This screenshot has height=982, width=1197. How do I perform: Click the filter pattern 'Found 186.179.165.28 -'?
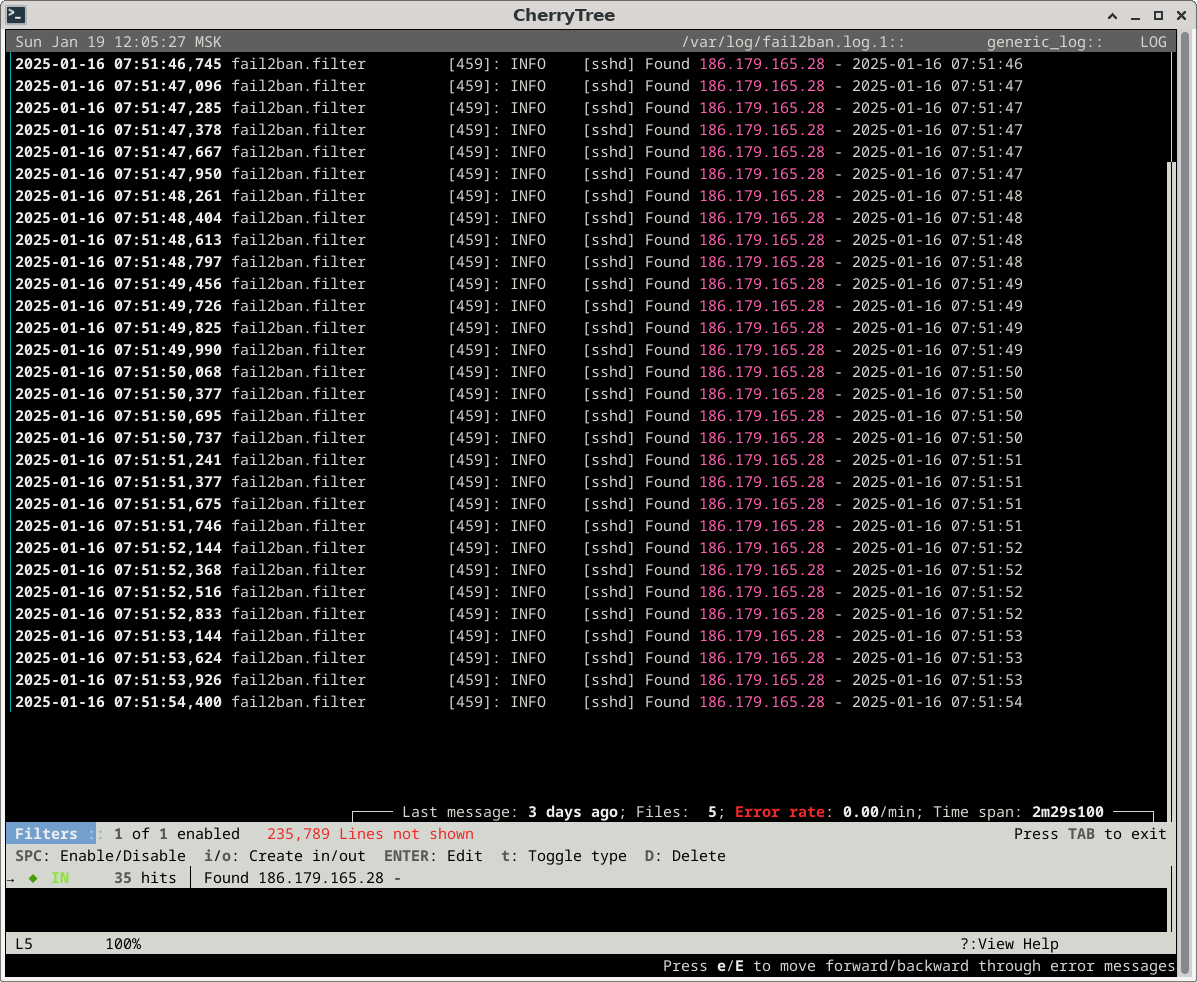point(302,878)
